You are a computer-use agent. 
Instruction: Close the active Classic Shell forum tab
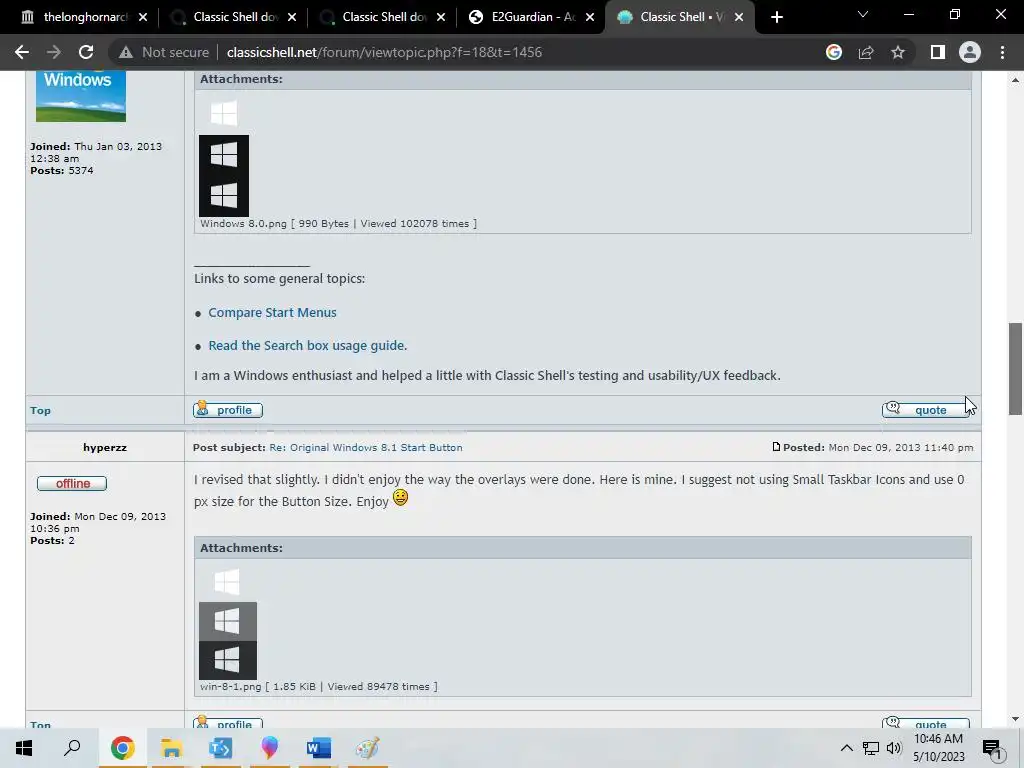pos(739,17)
